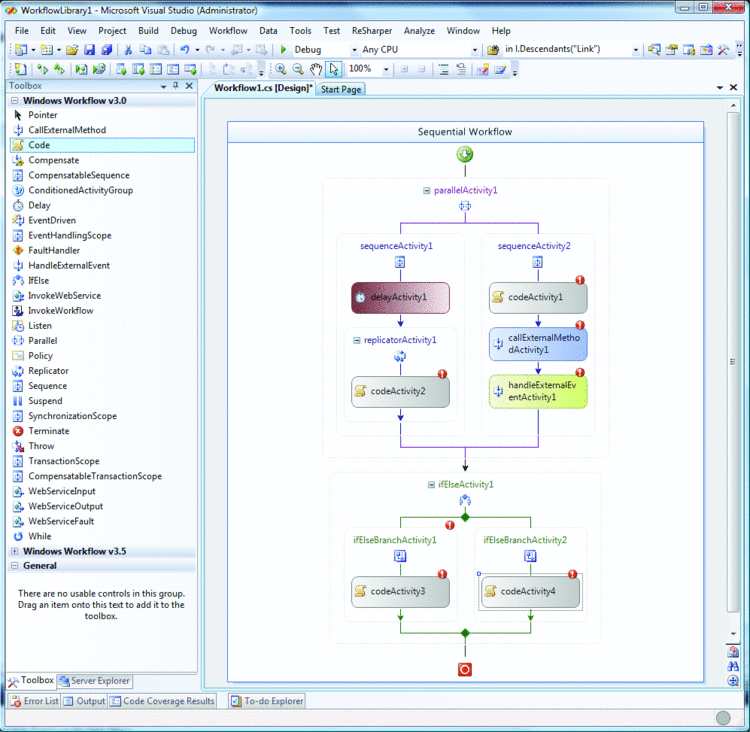Click the Sequential Workflow header
The height and width of the screenshot is (732, 750).
pos(465,132)
